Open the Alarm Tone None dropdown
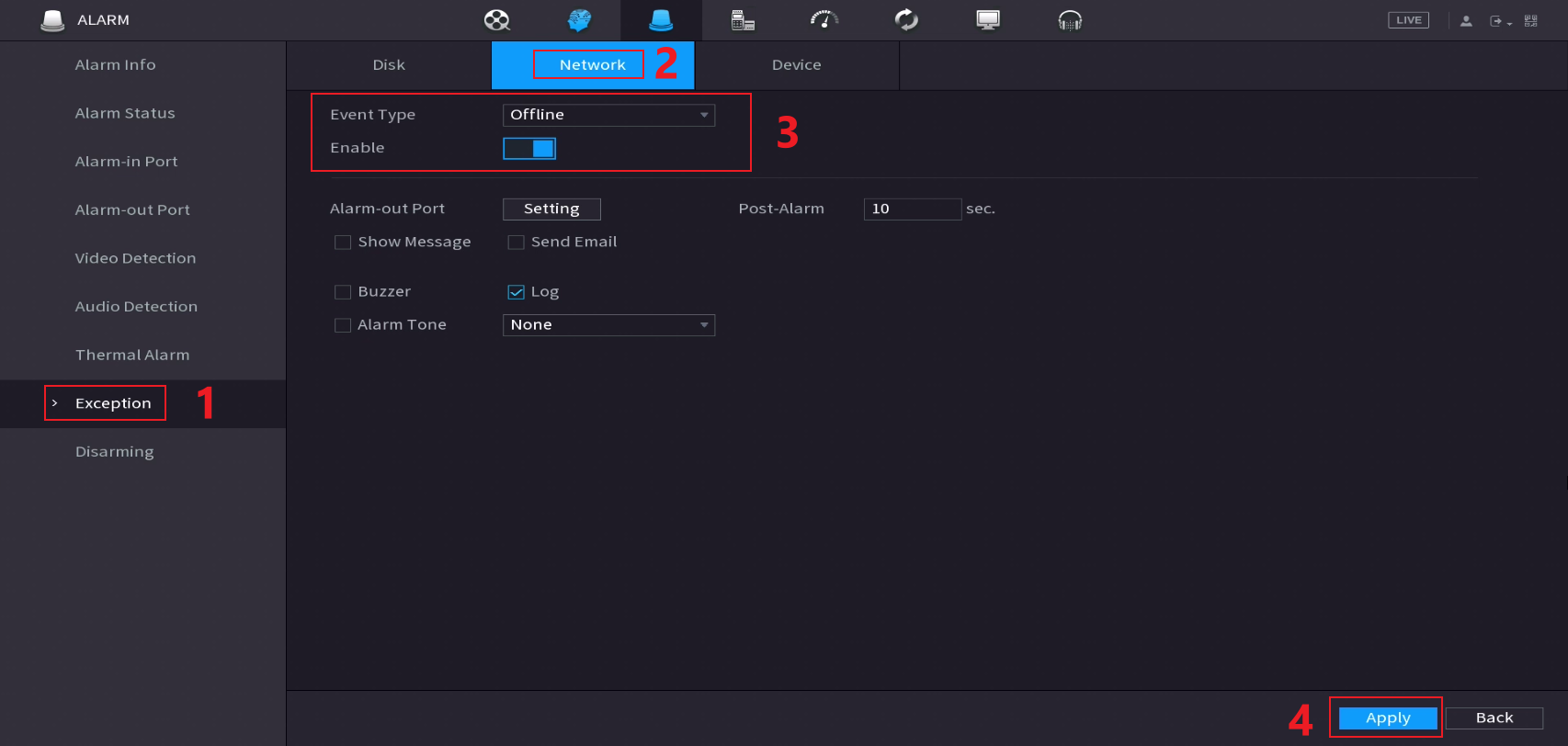 click(x=608, y=325)
